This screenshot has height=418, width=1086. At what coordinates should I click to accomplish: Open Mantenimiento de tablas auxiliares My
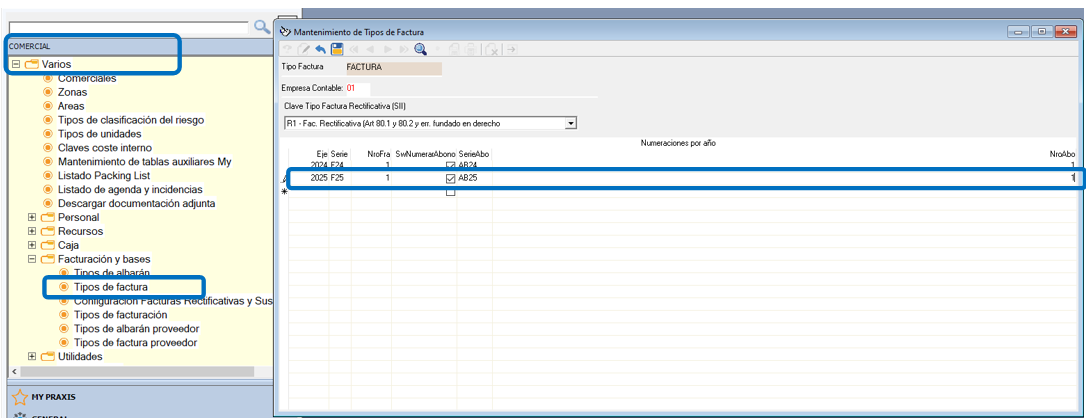pos(145,161)
